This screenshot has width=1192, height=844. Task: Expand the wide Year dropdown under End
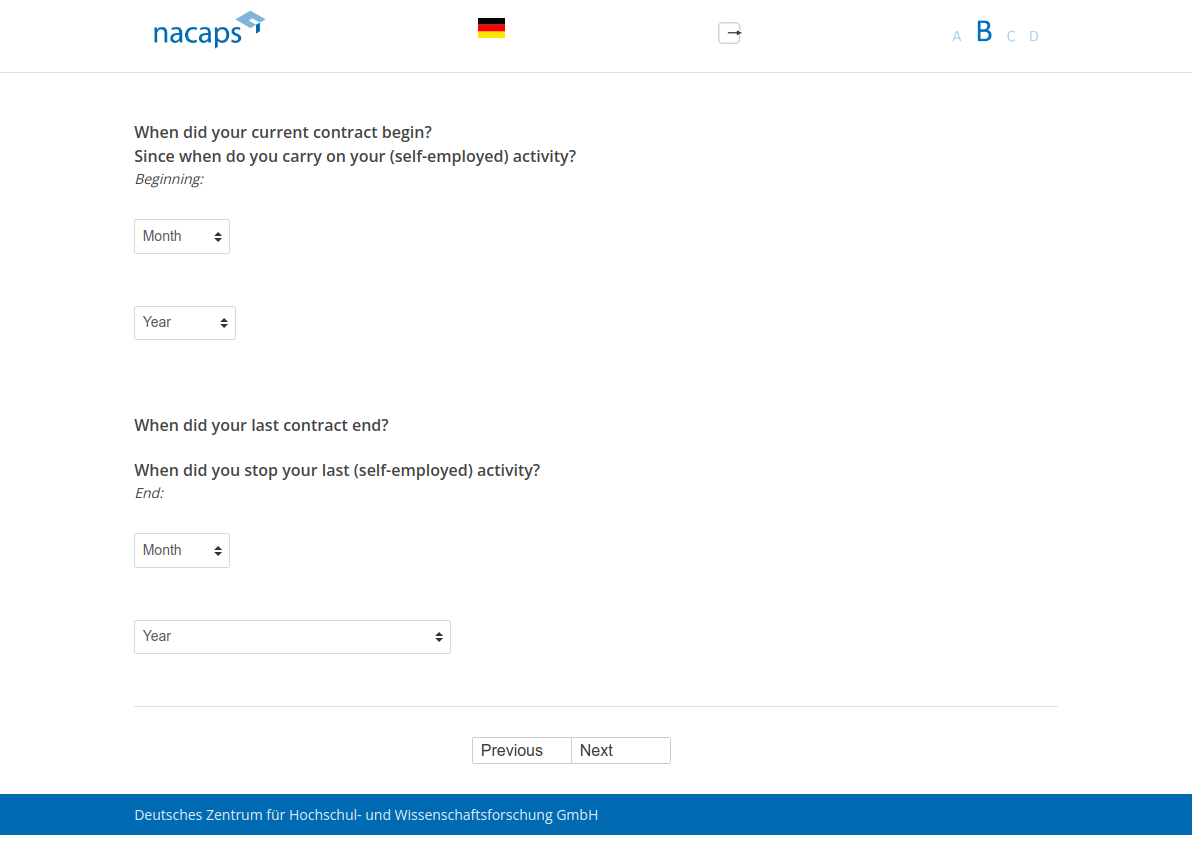point(292,637)
